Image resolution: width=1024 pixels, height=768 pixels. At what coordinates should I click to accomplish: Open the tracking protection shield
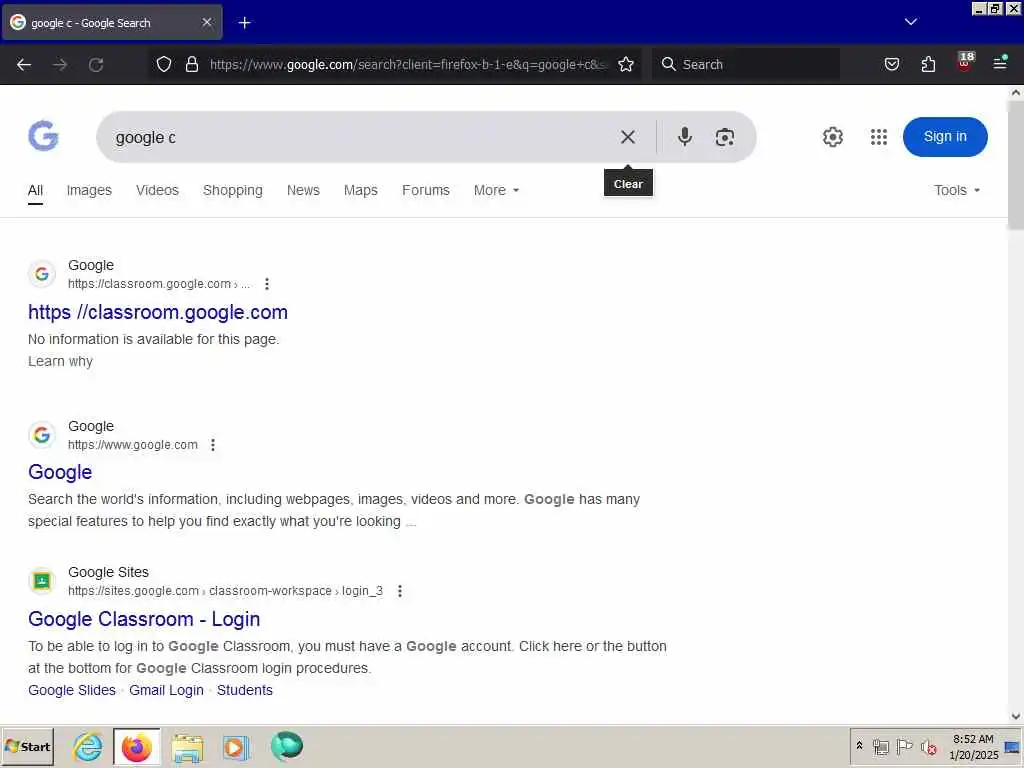[x=164, y=64]
